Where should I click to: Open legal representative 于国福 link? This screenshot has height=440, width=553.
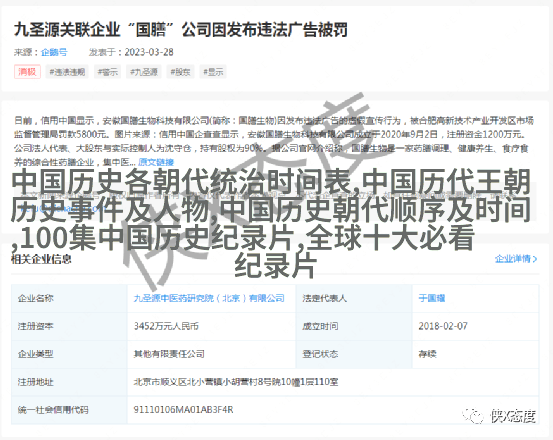(432, 298)
